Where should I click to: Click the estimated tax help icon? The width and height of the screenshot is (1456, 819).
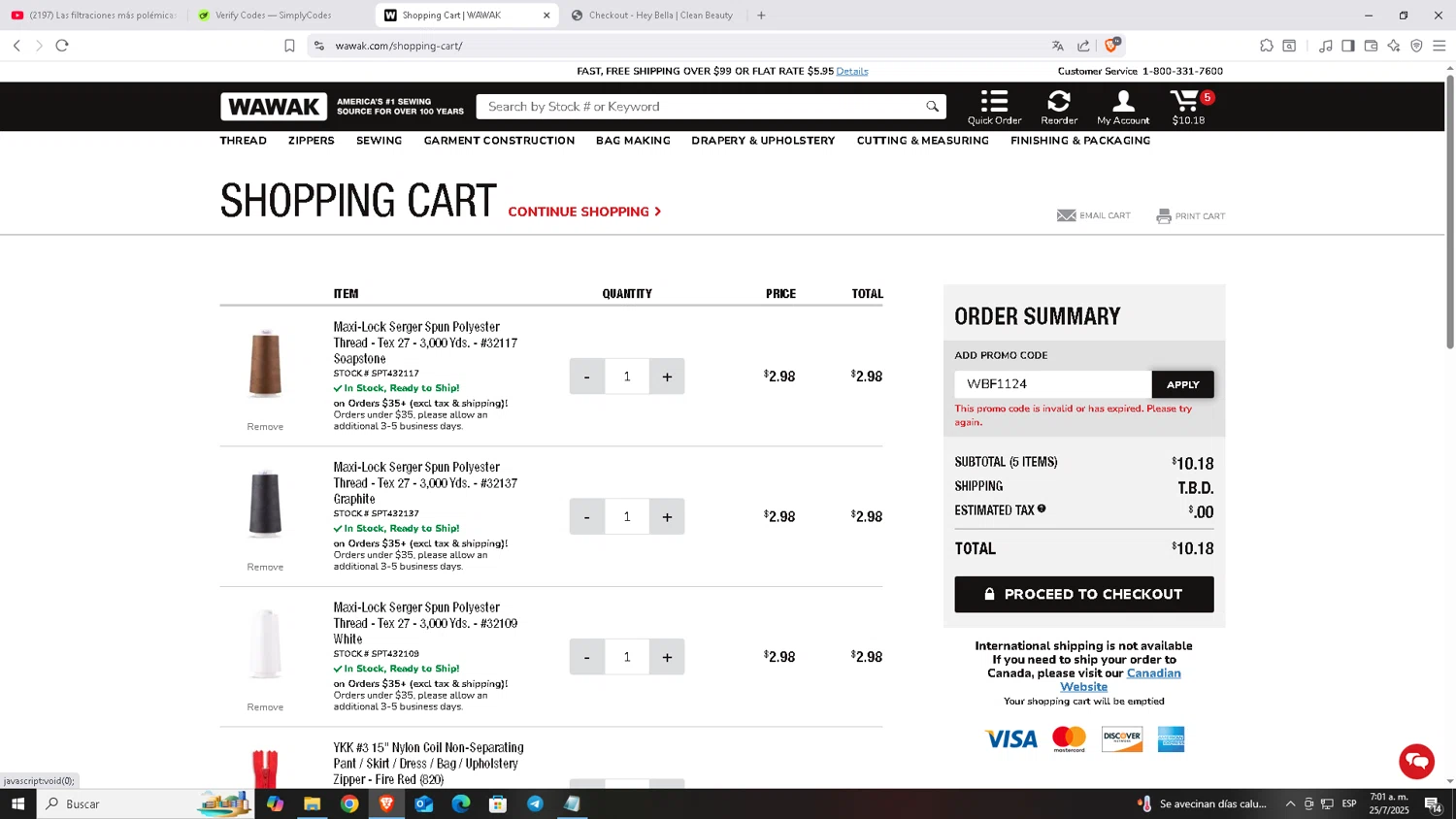click(1042, 508)
